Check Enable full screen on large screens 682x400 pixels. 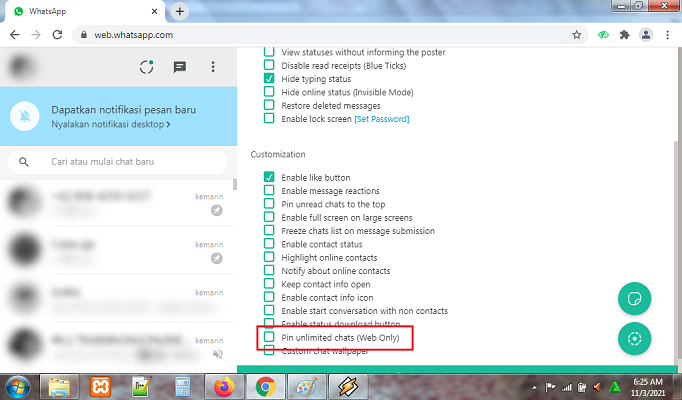pos(269,217)
